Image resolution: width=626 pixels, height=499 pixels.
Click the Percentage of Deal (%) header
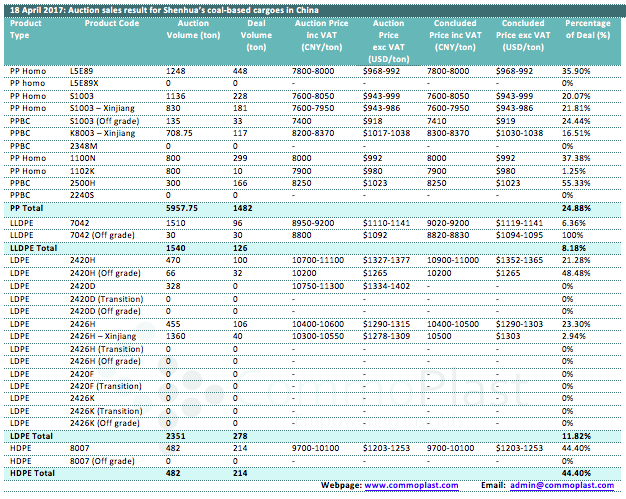click(x=588, y=27)
